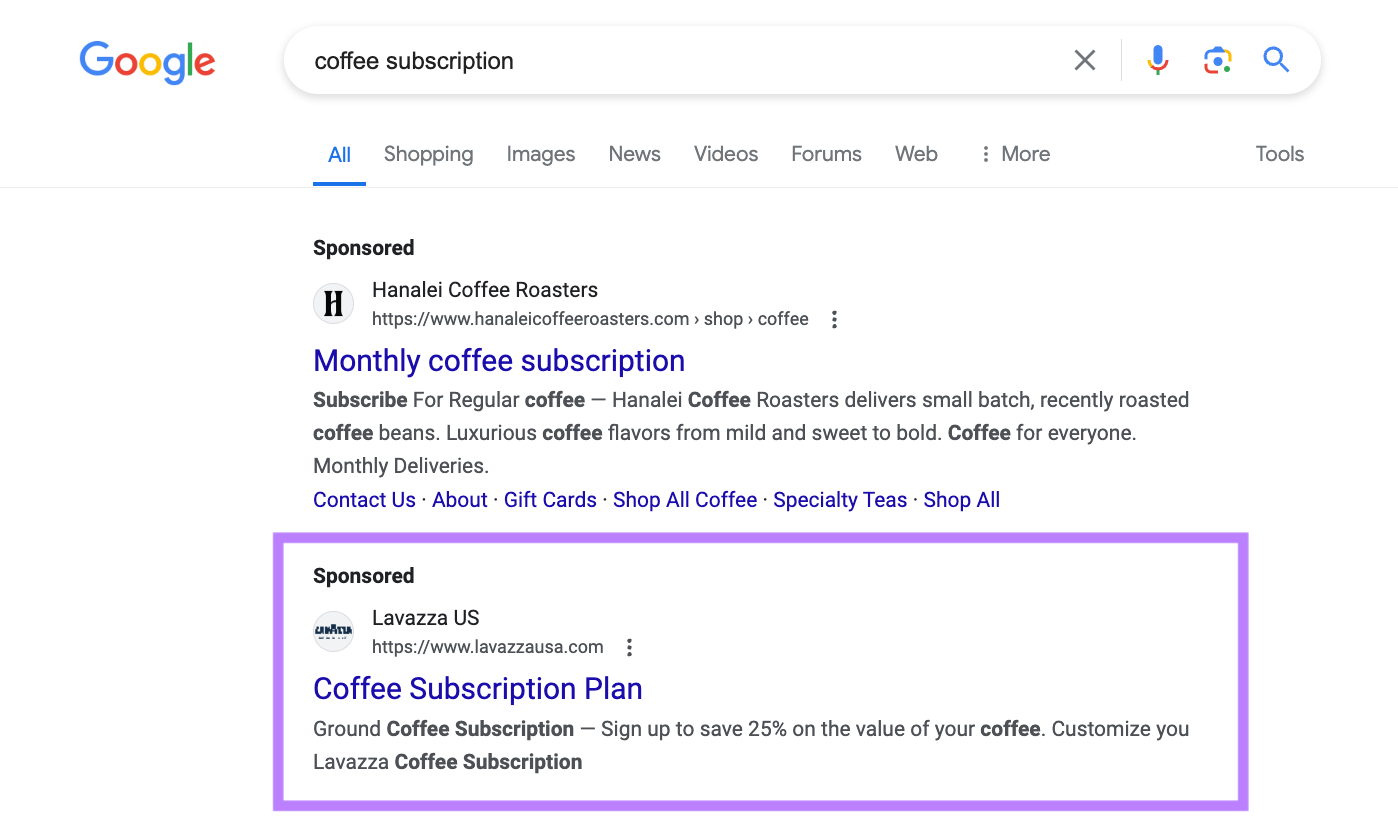This screenshot has height=824, width=1398.
Task: Open the ad options menu for Lavazza result
Action: pyautogui.click(x=629, y=647)
